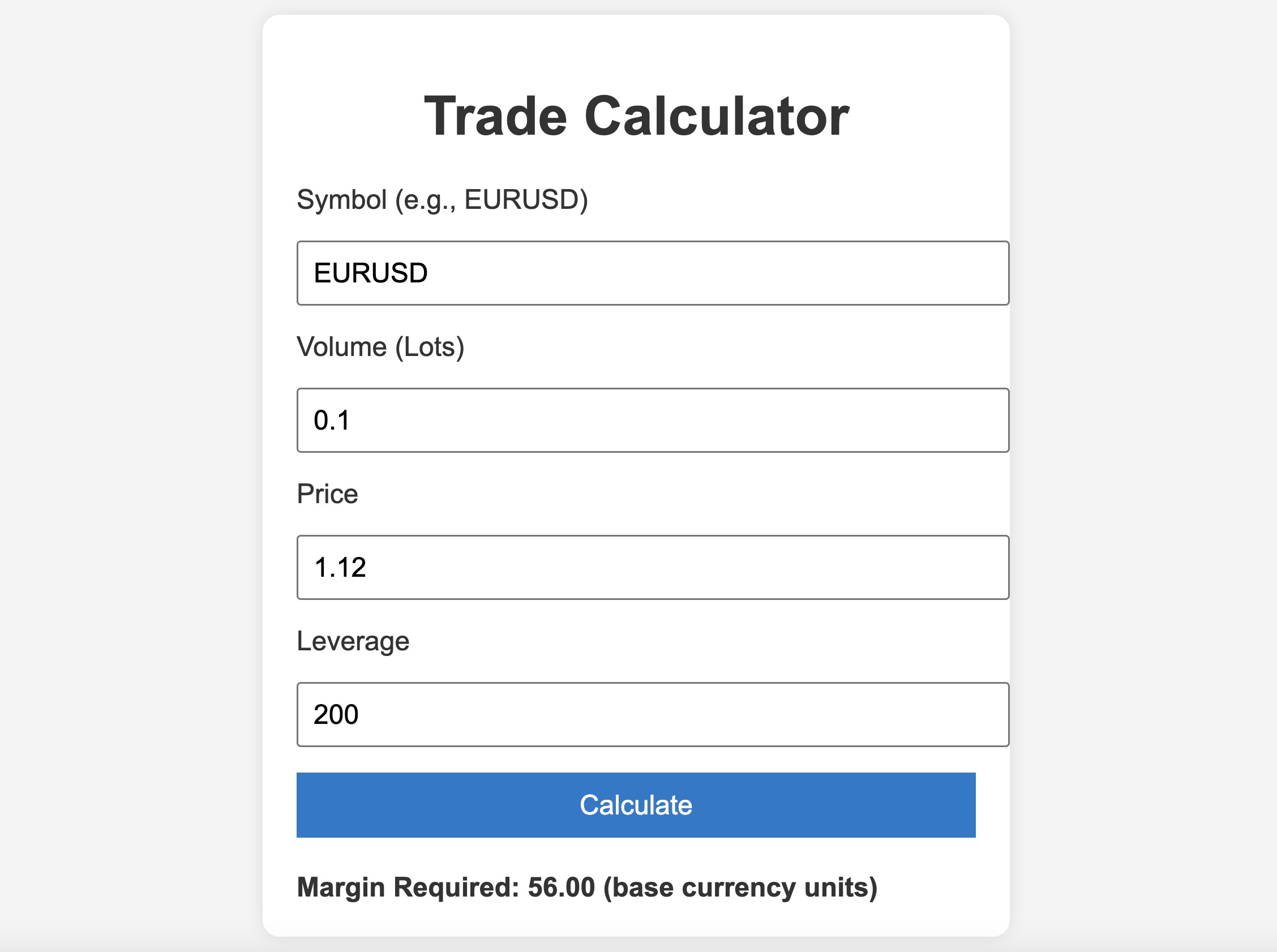Click "EURUSD)" in the Symbol label hint

click(x=526, y=200)
